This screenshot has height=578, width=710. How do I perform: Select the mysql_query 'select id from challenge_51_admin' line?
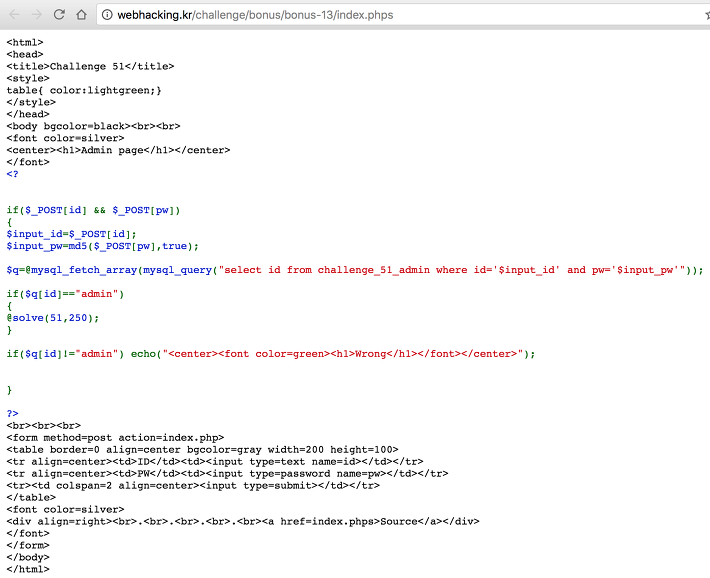355,270
